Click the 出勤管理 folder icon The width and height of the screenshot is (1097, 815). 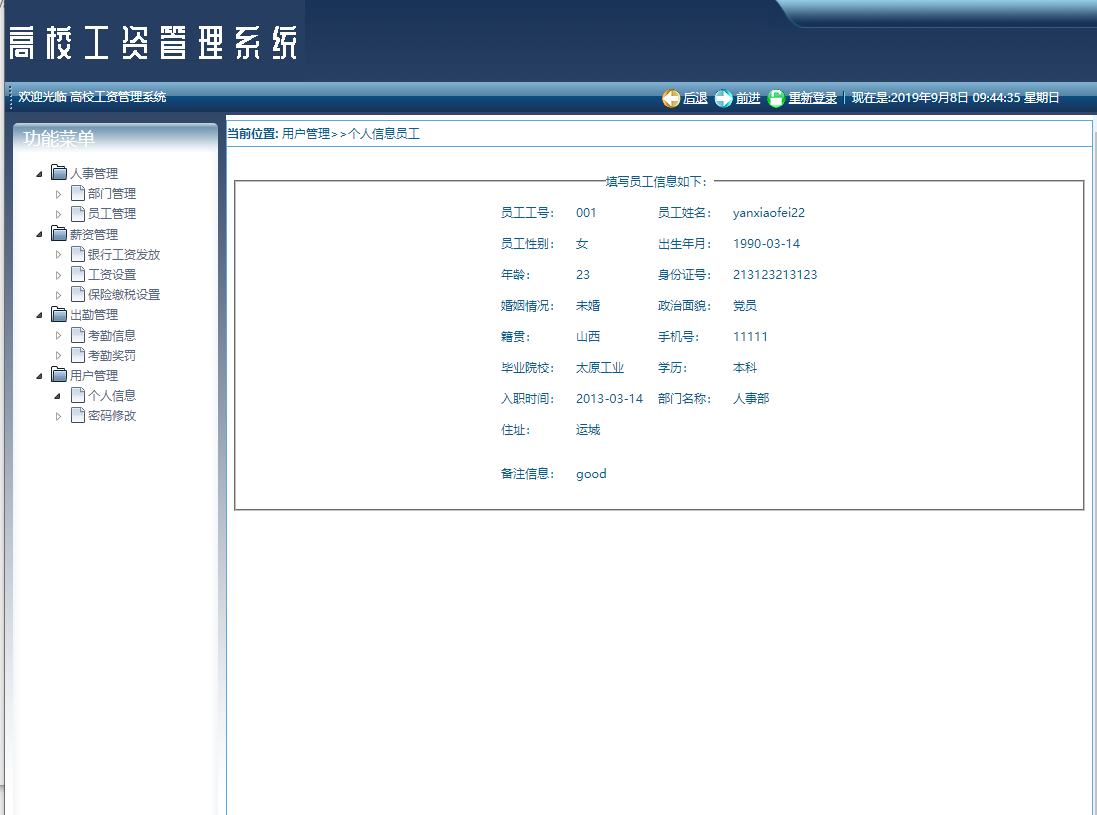pos(58,314)
